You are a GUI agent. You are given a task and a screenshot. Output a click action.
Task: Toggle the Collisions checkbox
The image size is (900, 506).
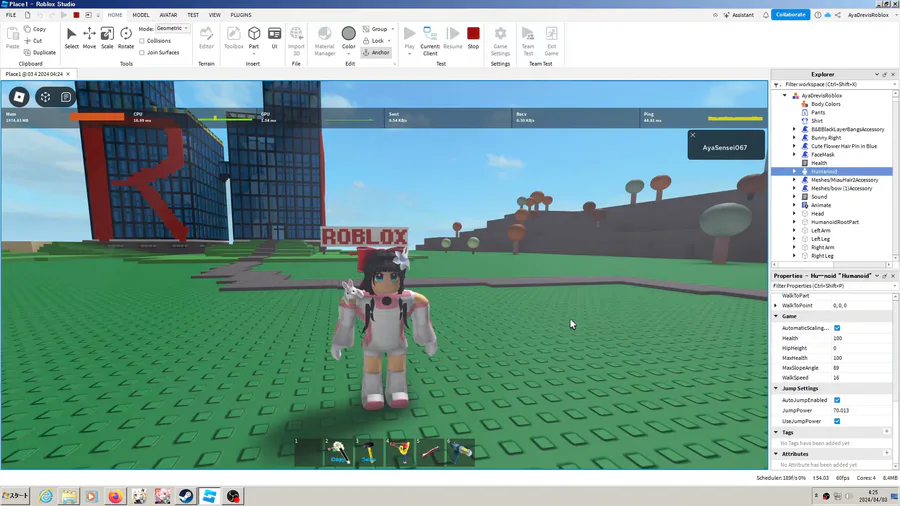click(142, 41)
